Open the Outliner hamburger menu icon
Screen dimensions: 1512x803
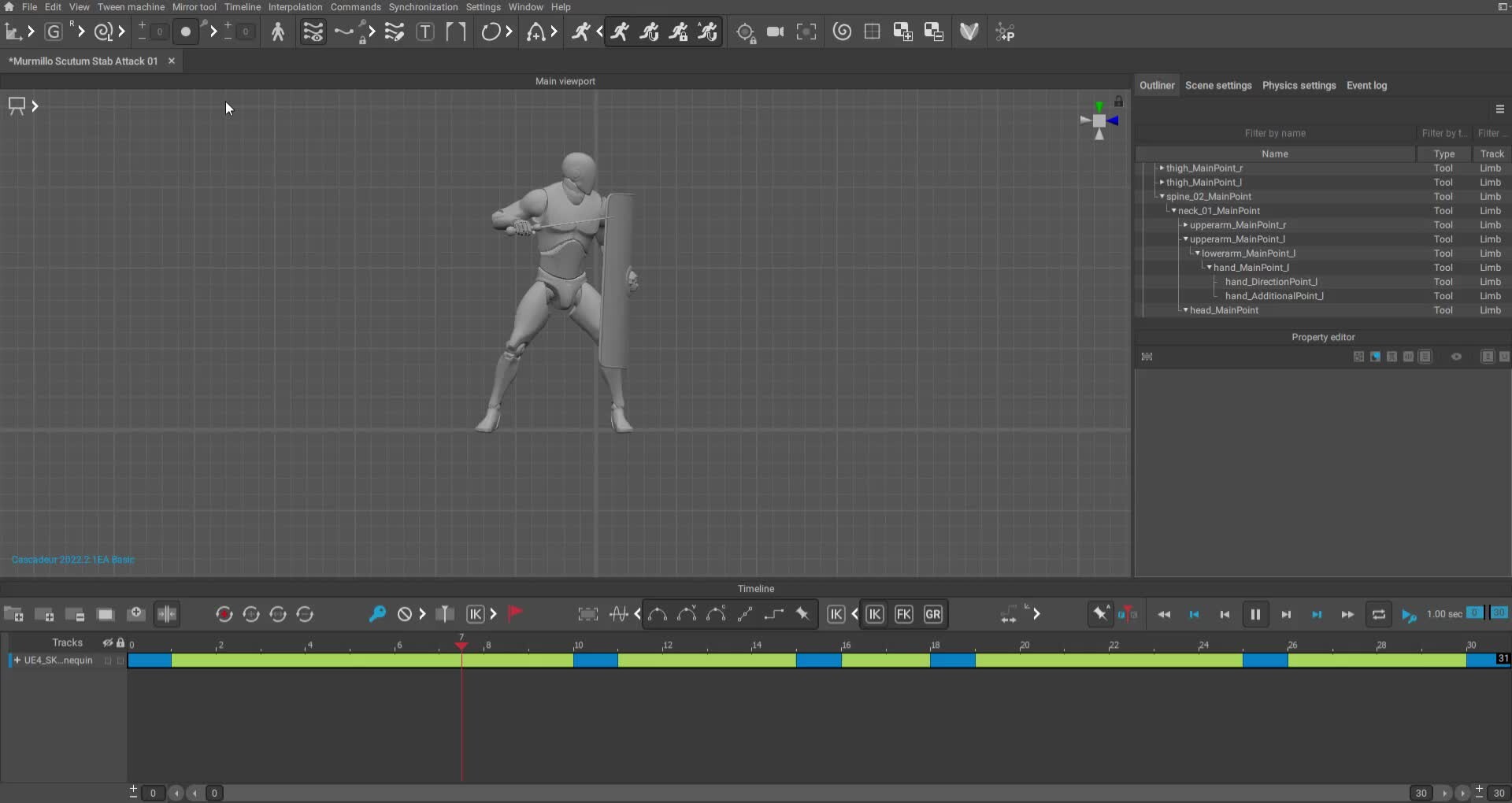pos(1499,109)
